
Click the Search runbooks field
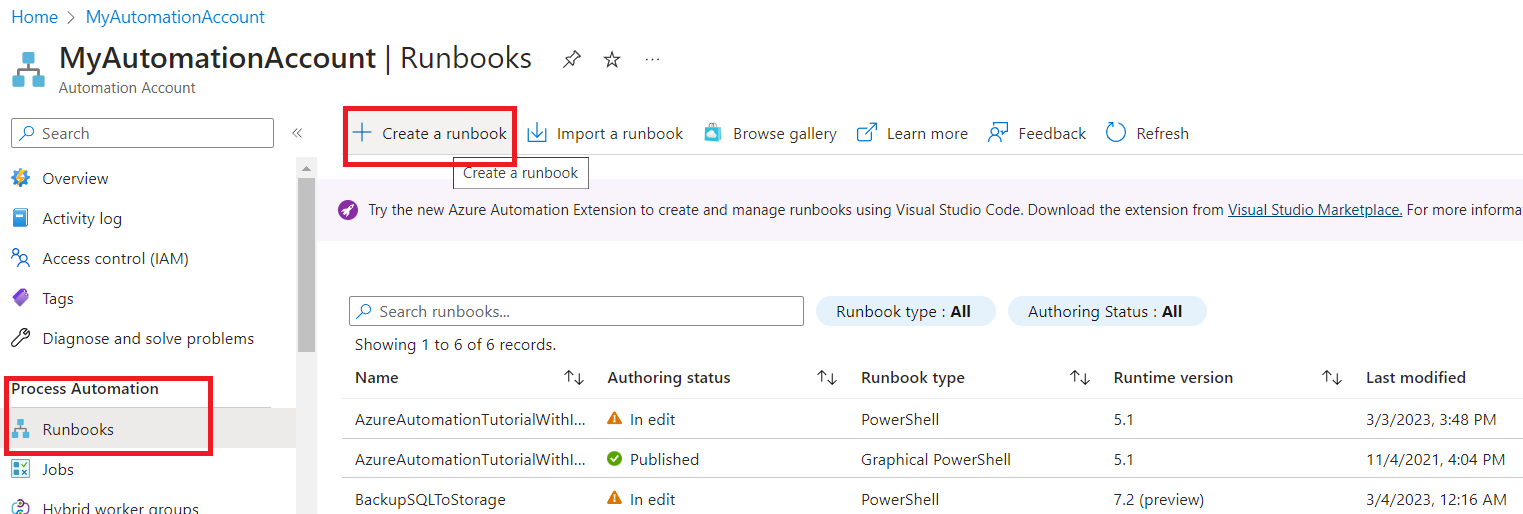pyautogui.click(x=576, y=311)
